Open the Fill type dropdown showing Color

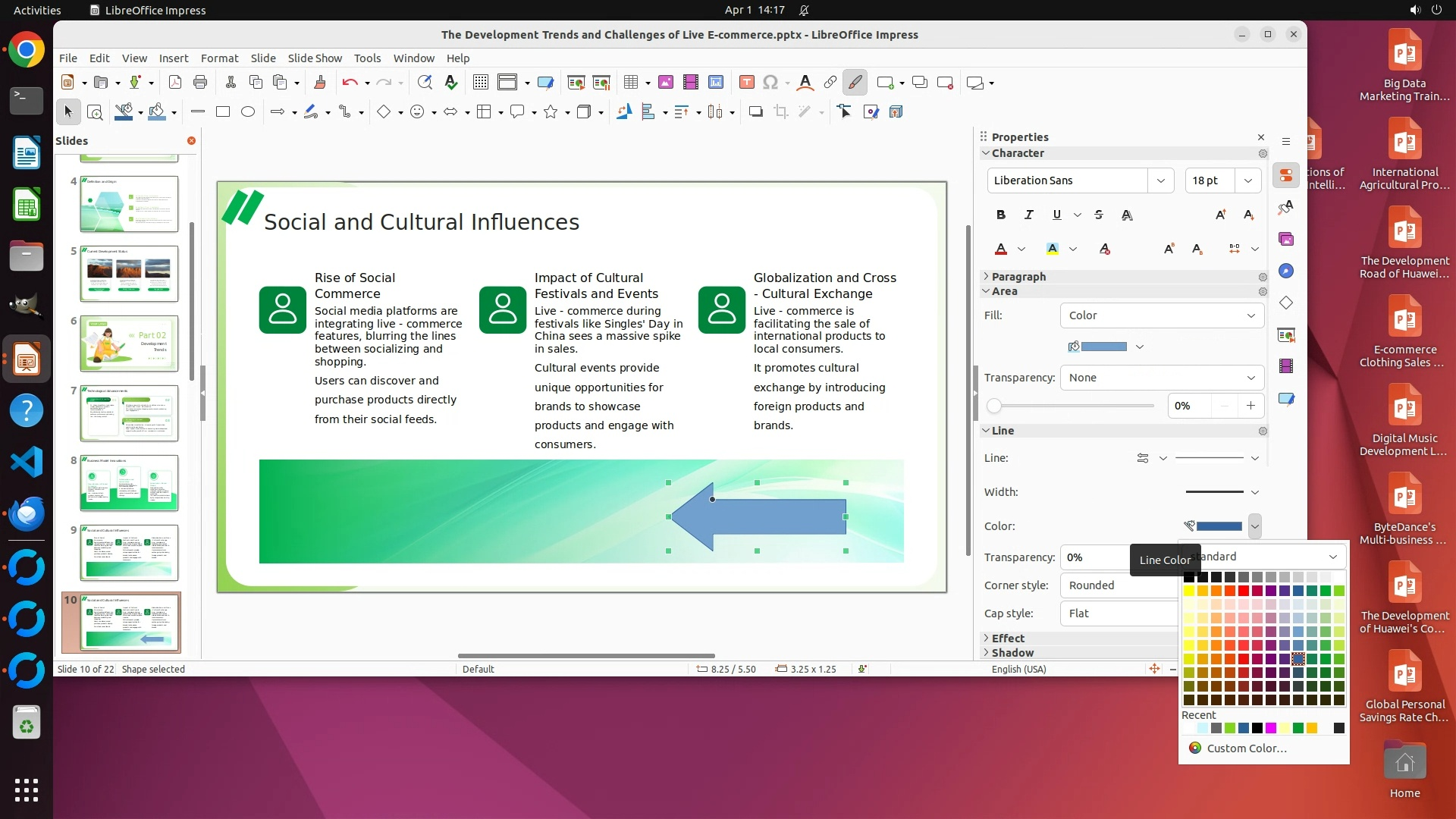tap(1161, 315)
